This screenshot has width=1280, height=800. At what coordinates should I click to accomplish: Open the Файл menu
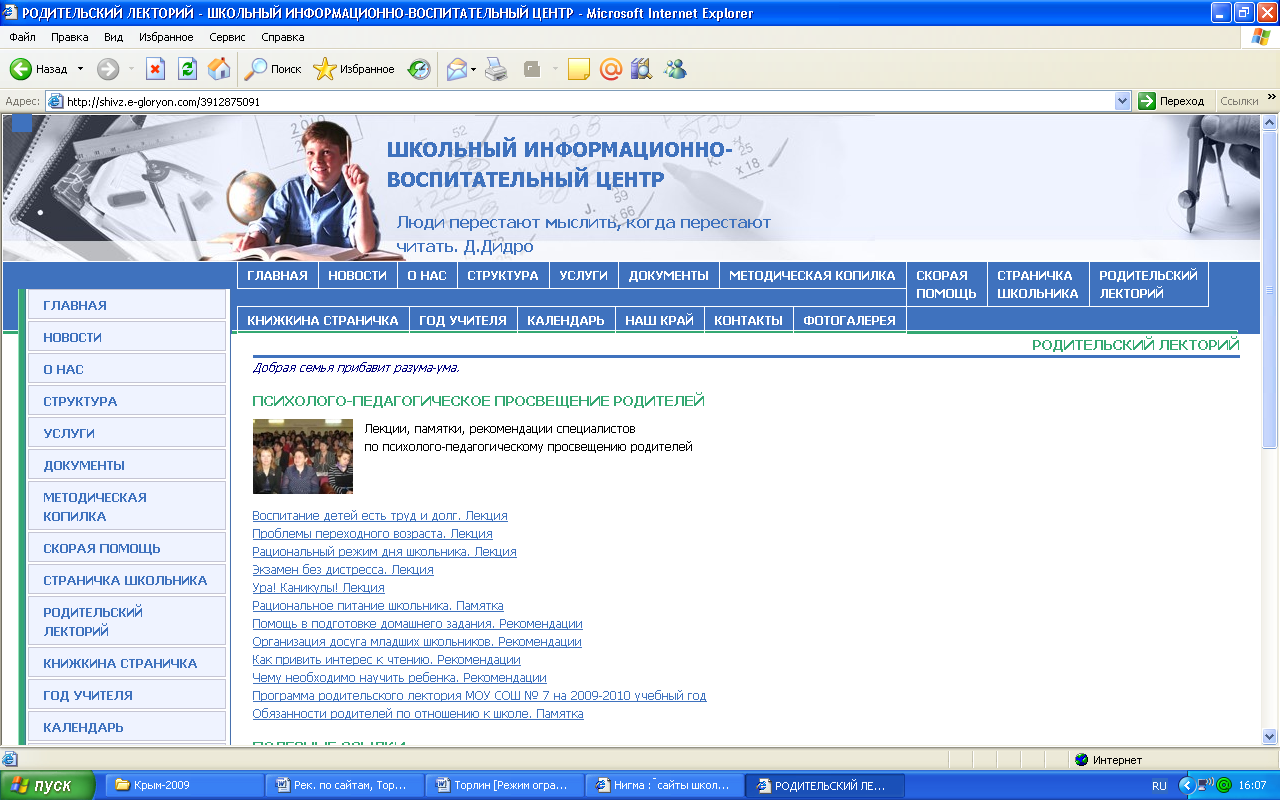coord(22,37)
